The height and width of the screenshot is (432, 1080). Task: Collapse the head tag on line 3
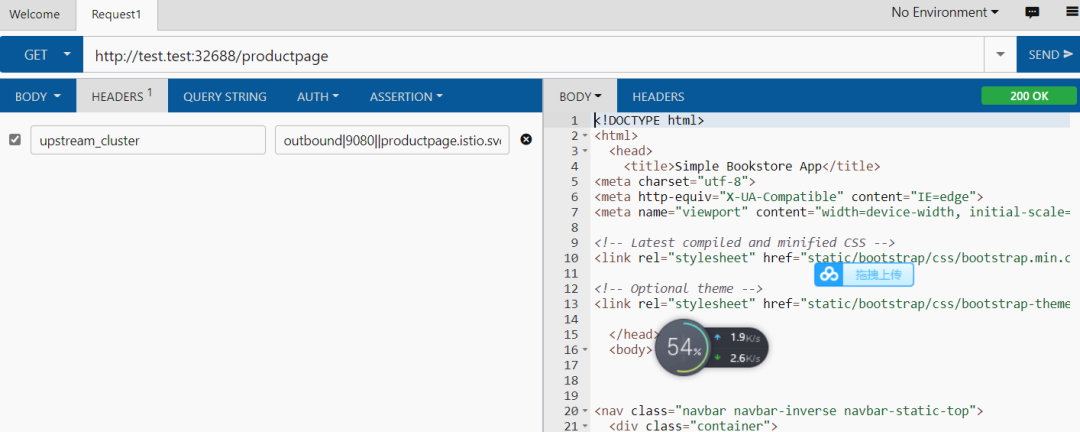(585, 150)
